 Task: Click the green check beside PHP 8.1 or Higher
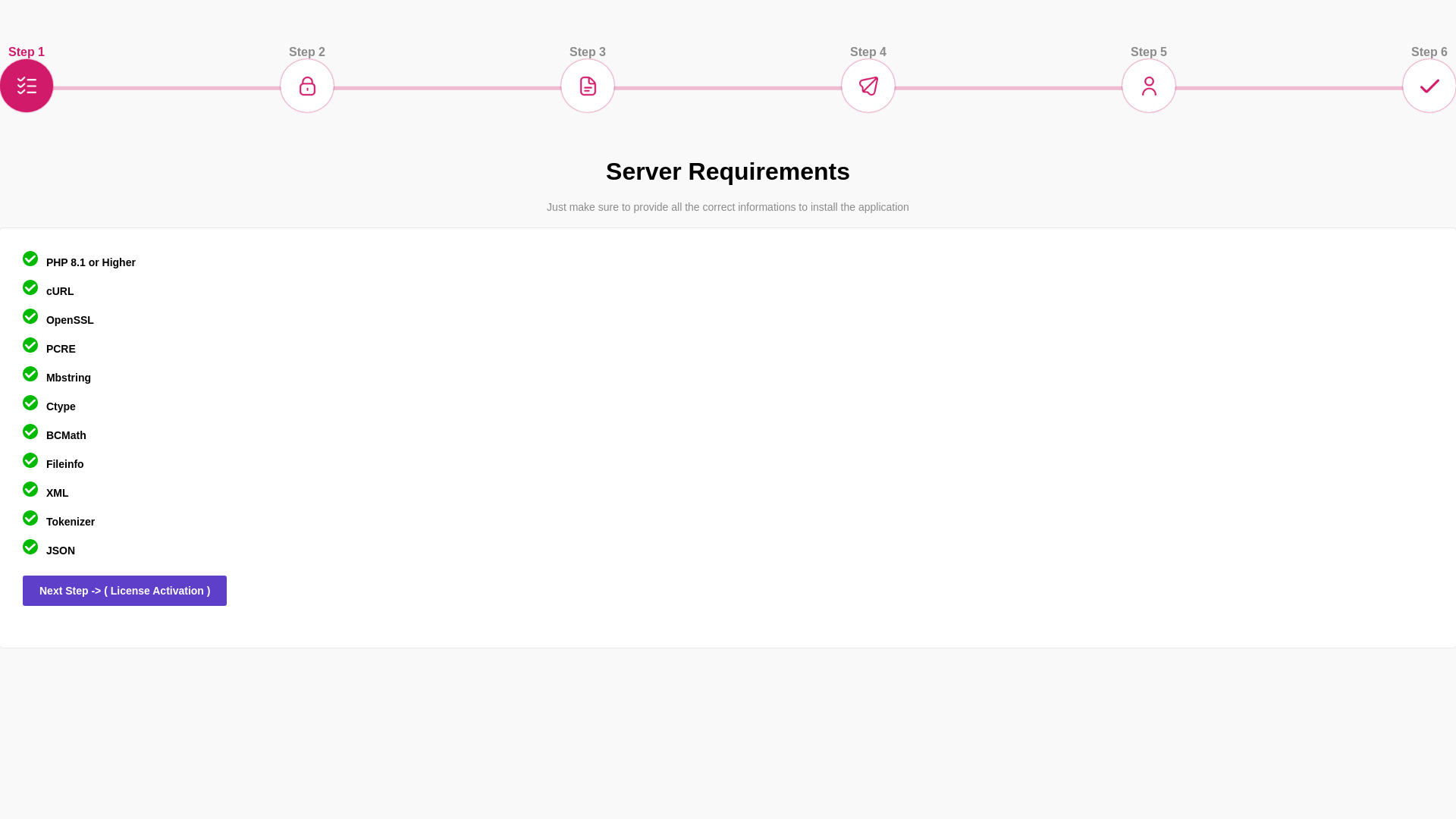tap(30, 259)
